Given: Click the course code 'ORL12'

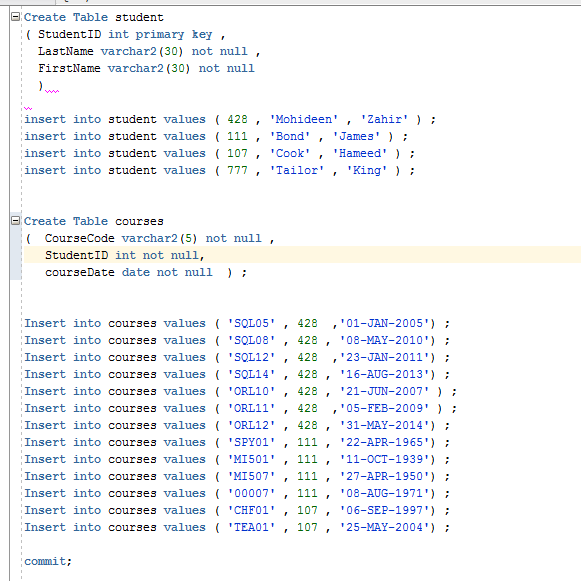Looking at the screenshot, I should tap(251, 425).
